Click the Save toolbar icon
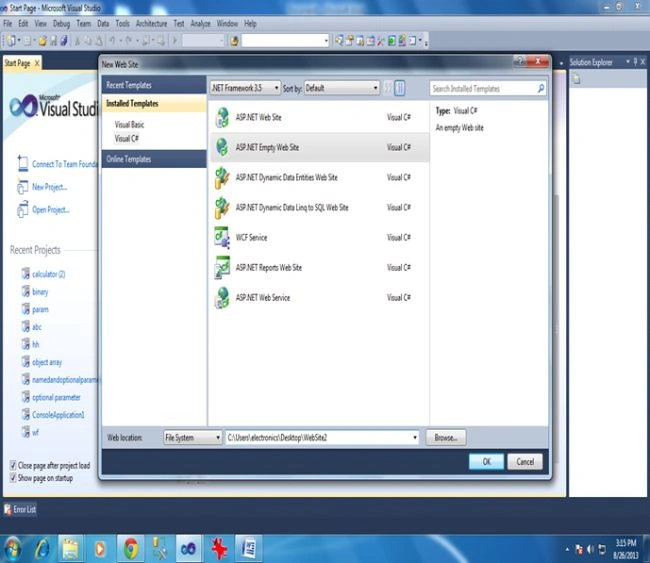 pos(53,41)
